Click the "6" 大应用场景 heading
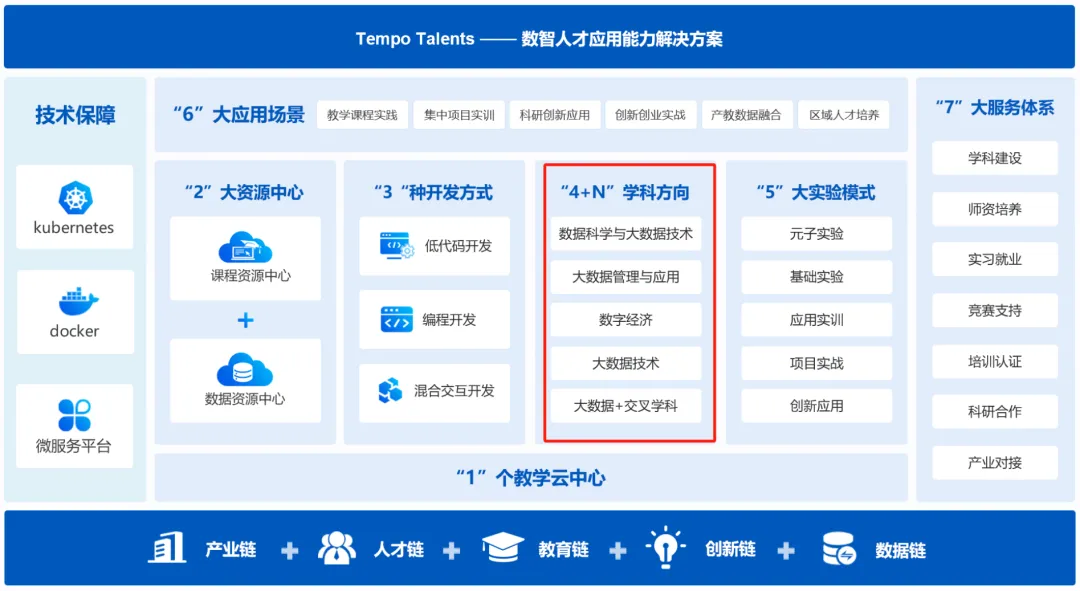 238,114
